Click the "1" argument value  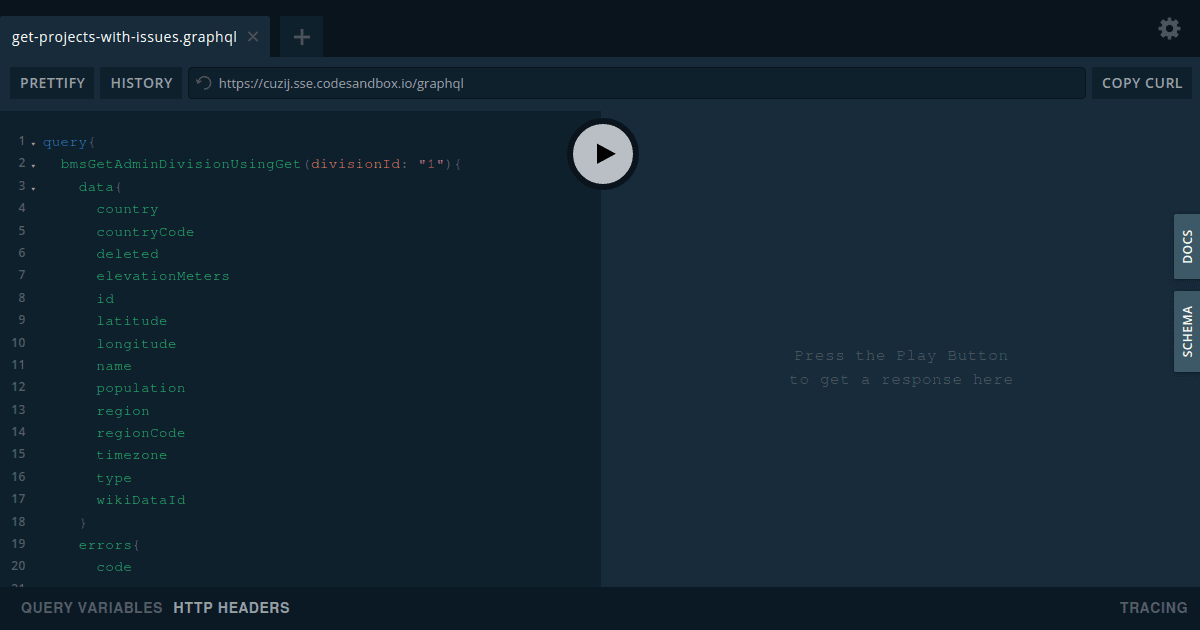432,164
